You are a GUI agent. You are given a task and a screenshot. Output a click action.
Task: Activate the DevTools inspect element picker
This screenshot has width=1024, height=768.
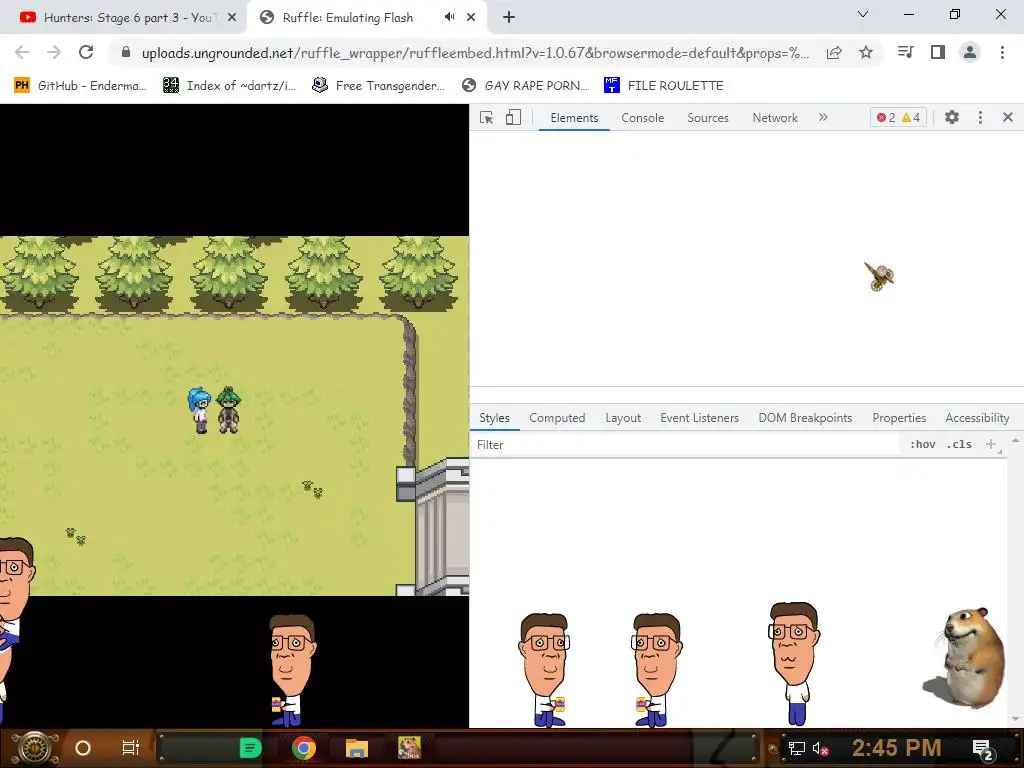coord(487,118)
